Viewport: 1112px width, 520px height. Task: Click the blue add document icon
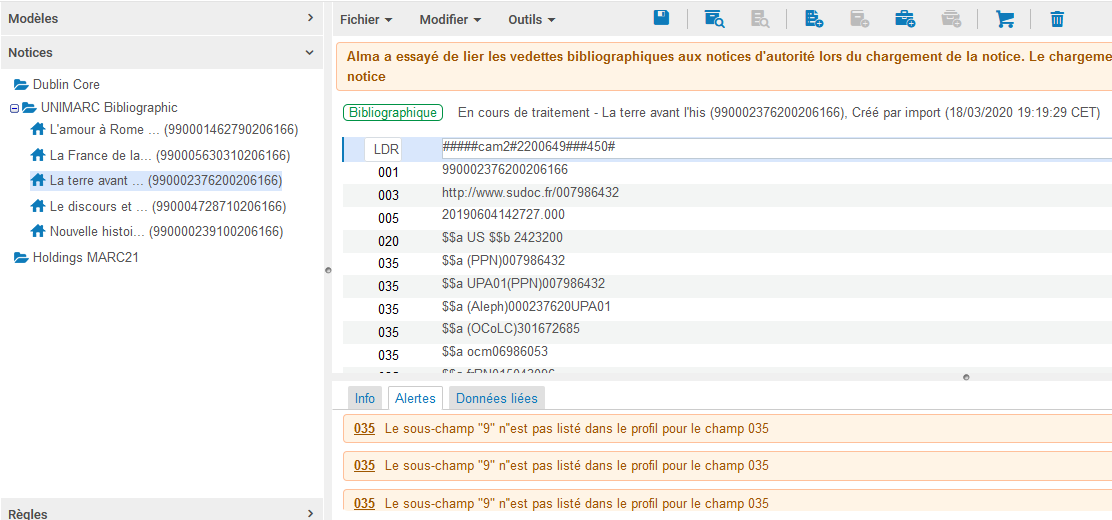click(814, 18)
